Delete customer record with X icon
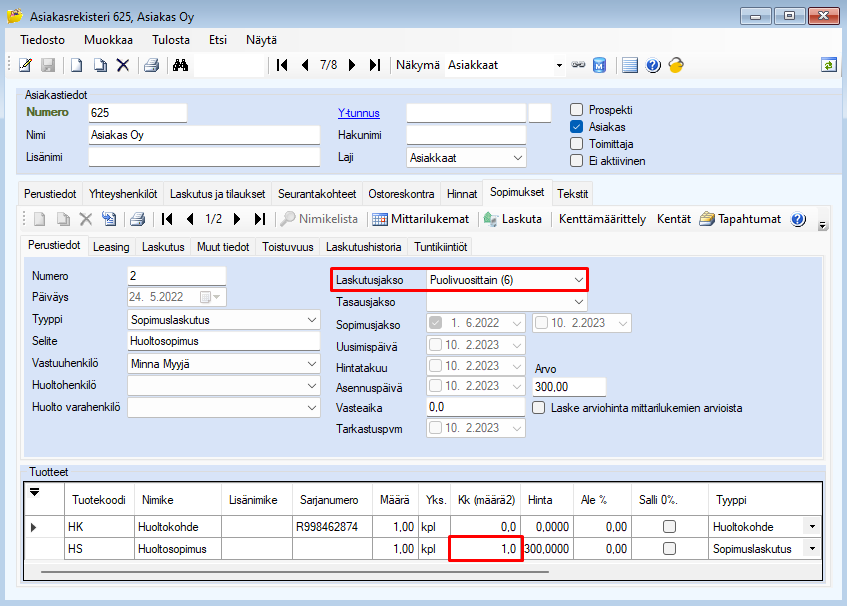This screenshot has height=606, width=847. pyautogui.click(x=123, y=65)
